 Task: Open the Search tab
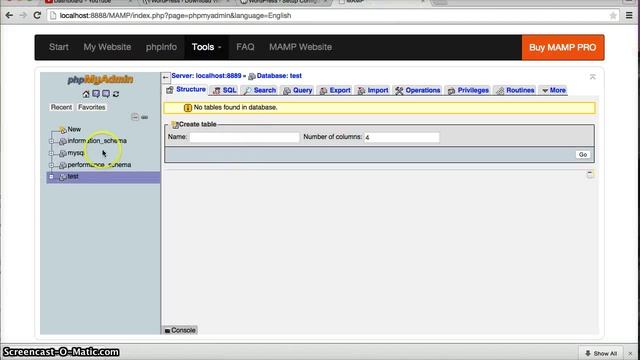pyautogui.click(x=260, y=90)
